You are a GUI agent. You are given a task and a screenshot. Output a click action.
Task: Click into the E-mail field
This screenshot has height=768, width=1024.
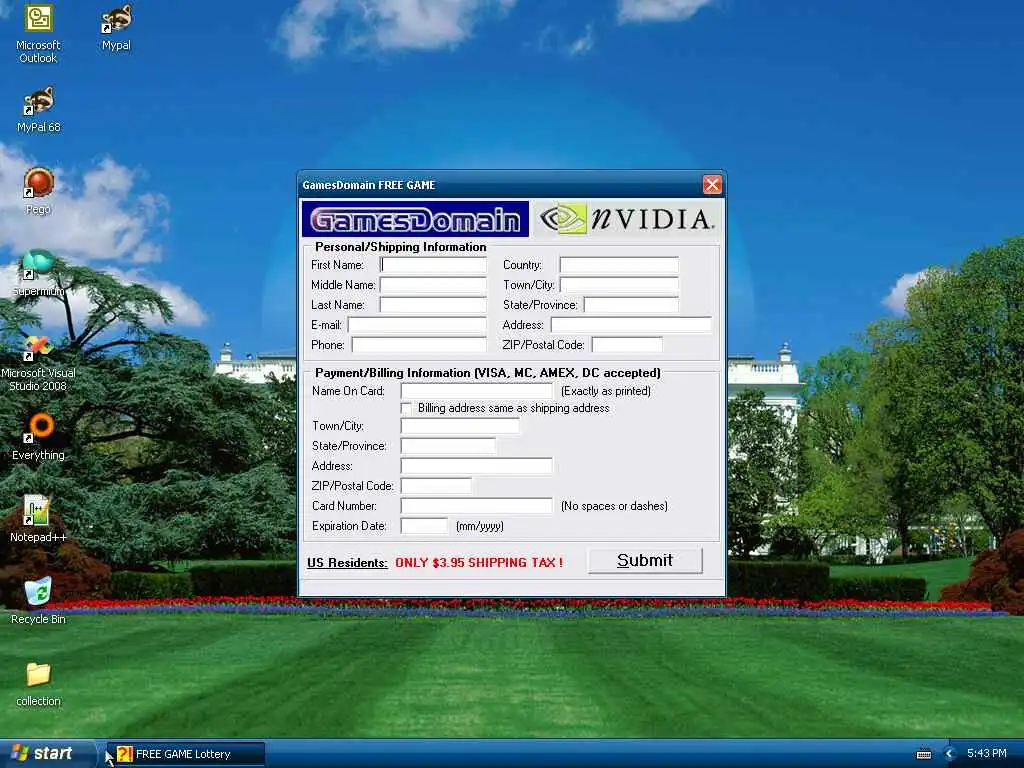click(x=417, y=325)
